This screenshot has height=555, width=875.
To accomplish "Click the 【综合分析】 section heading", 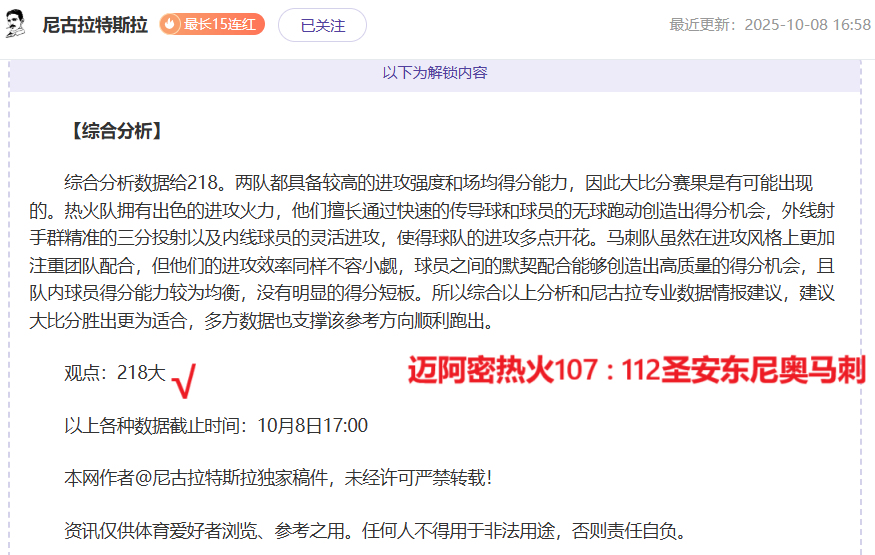I will pyautogui.click(x=113, y=131).
